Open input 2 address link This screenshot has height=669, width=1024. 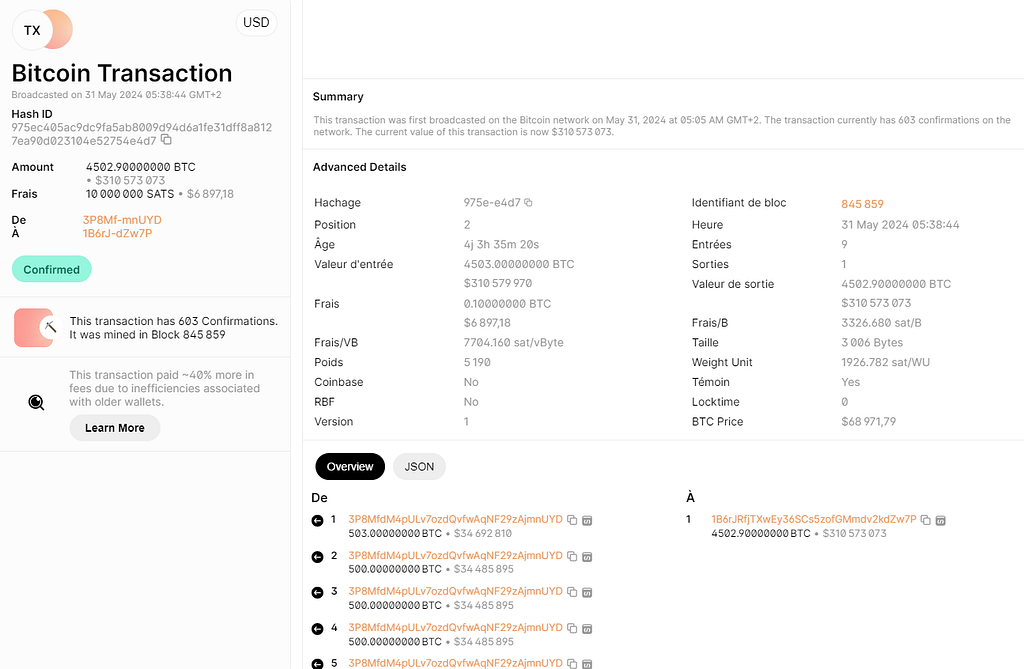(455, 555)
